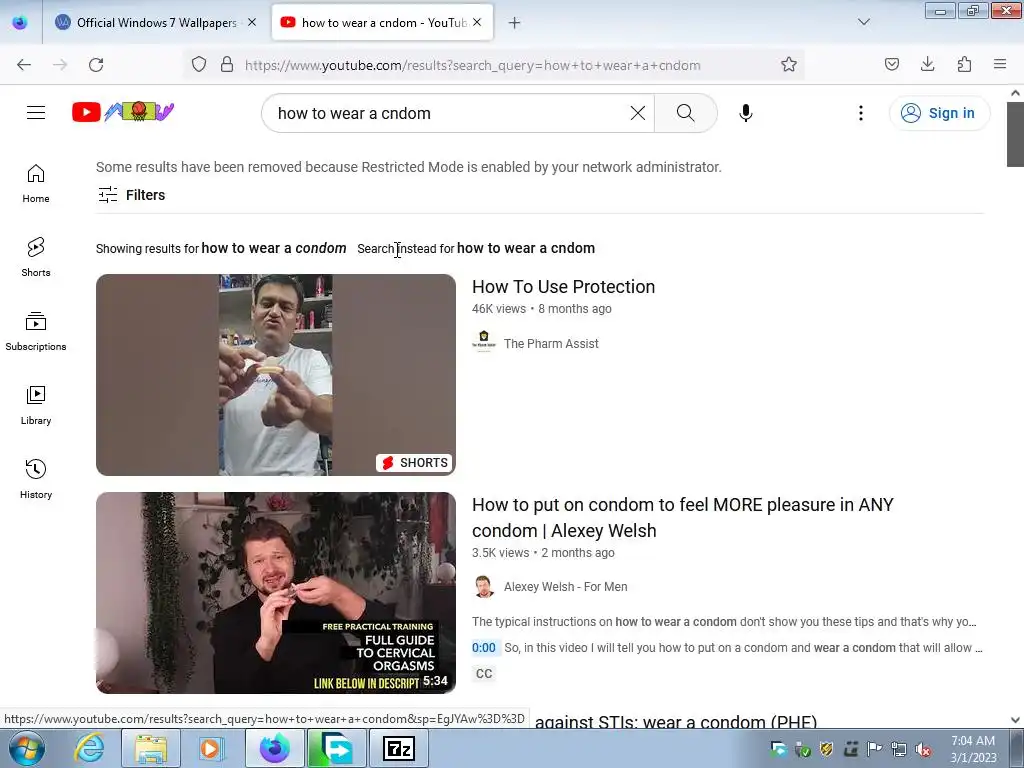This screenshot has width=1024, height=768.
Task: Go to Home in sidebar
Action: (x=36, y=184)
